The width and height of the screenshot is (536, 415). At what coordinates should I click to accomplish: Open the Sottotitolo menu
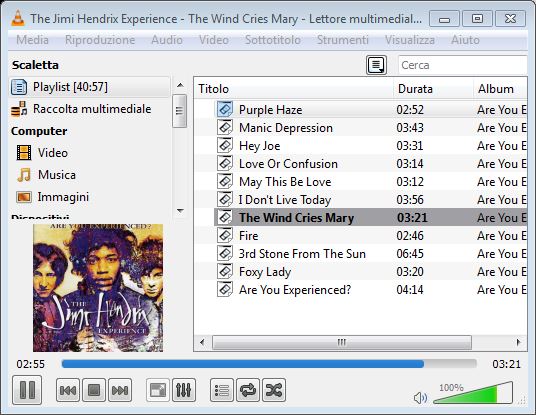[273, 40]
